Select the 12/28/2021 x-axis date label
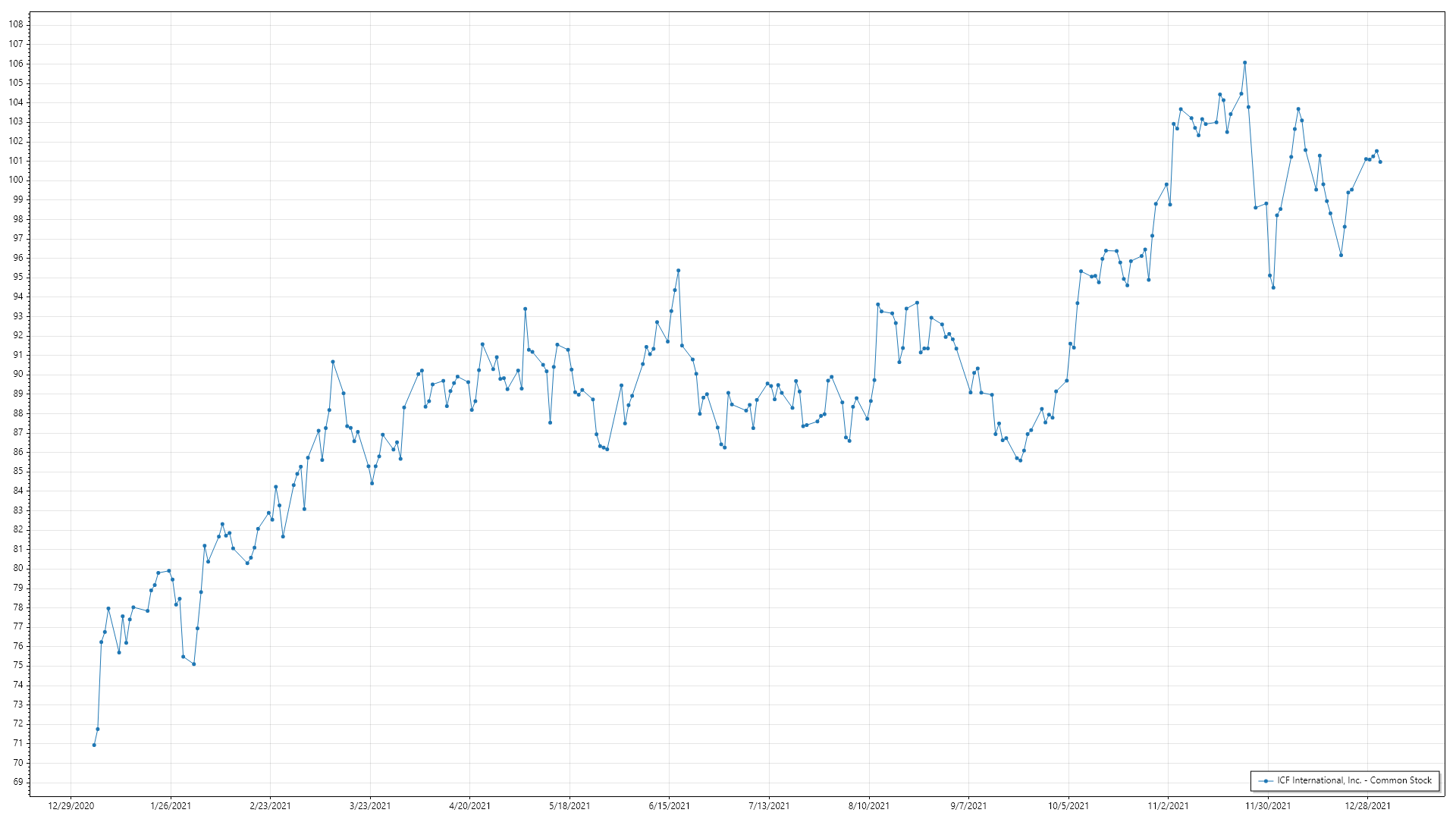The height and width of the screenshot is (819, 1456). click(x=1368, y=806)
